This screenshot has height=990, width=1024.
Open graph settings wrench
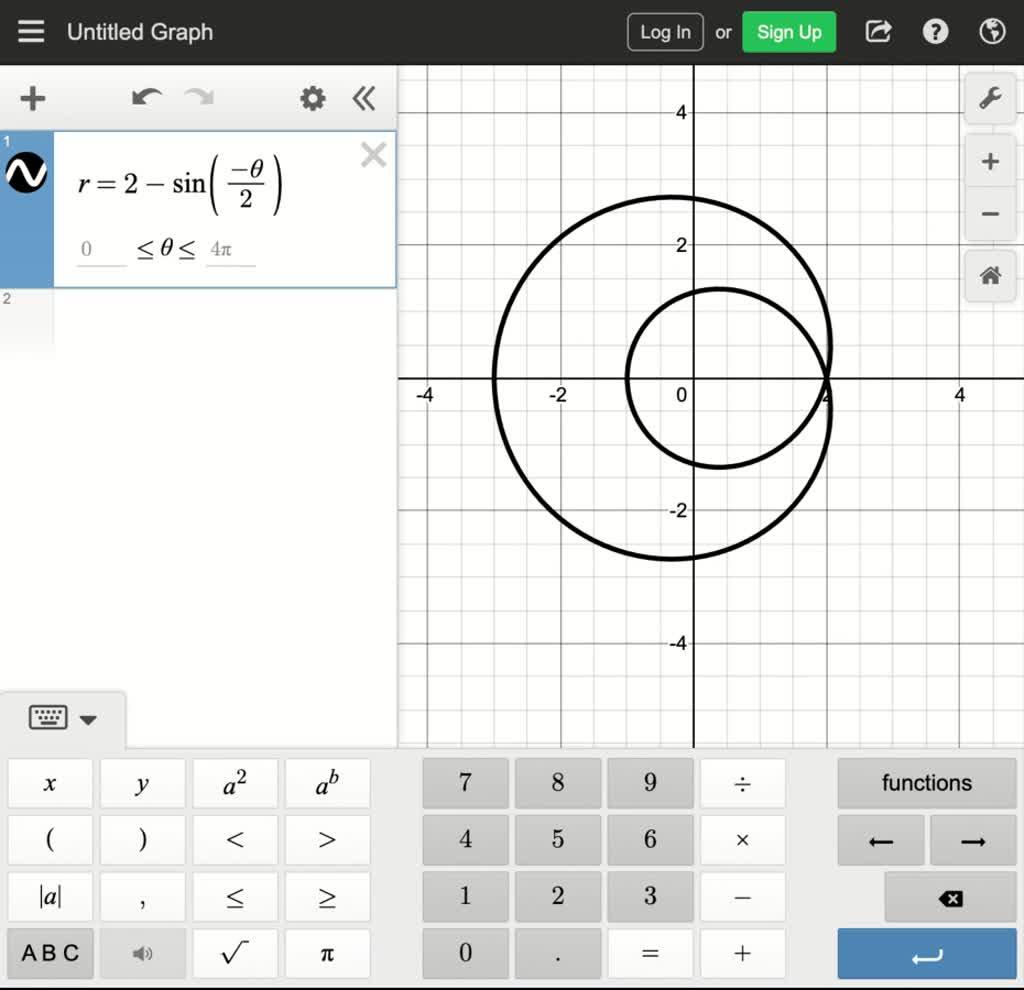(x=990, y=98)
